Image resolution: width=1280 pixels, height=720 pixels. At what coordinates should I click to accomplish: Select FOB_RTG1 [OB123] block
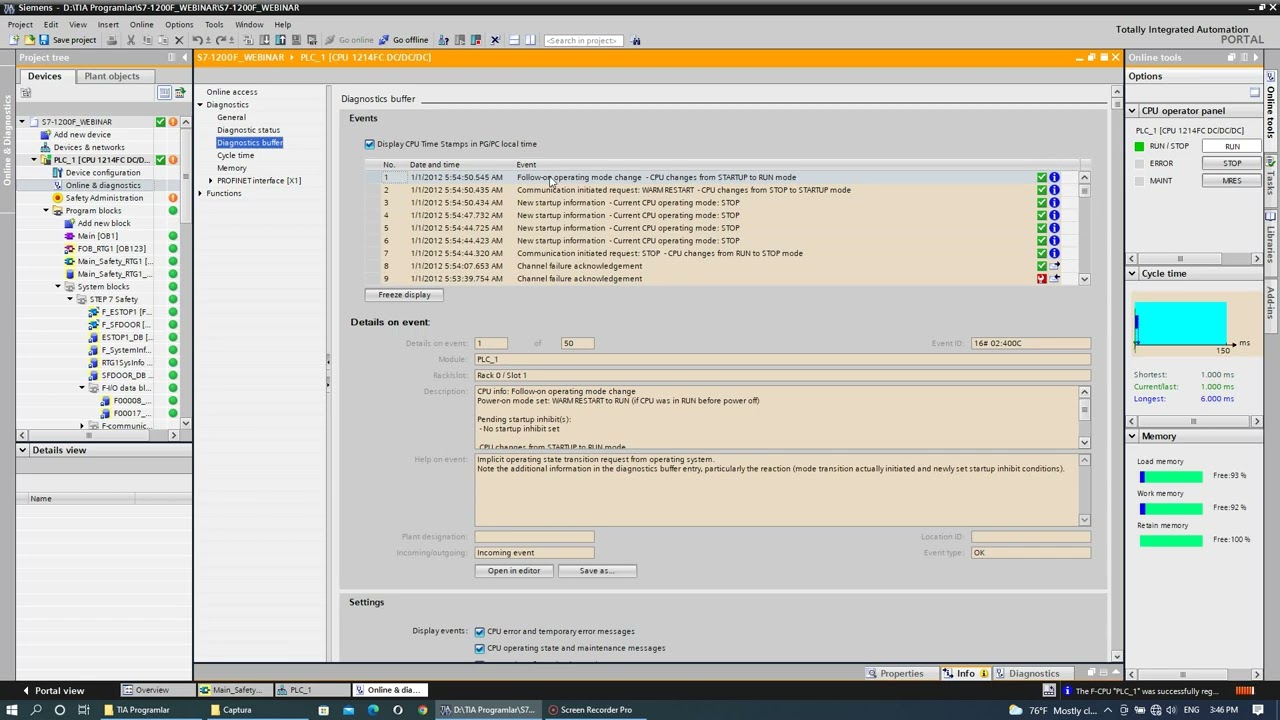(x=111, y=249)
